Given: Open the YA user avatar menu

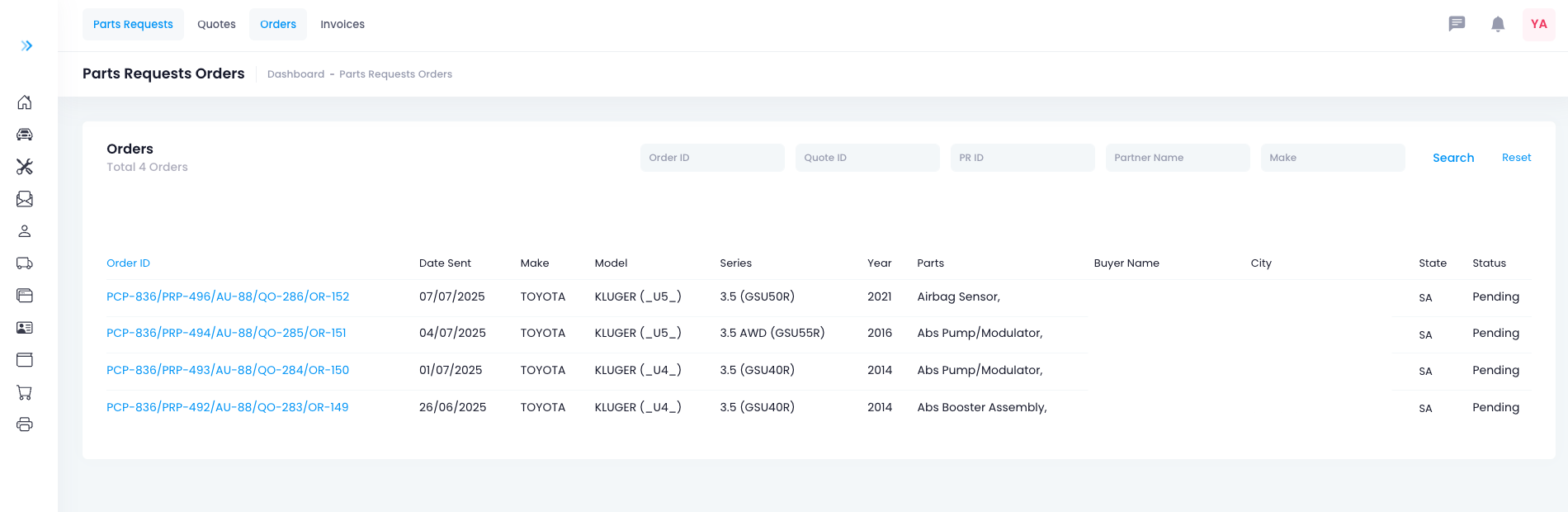Looking at the screenshot, I should (x=1538, y=24).
